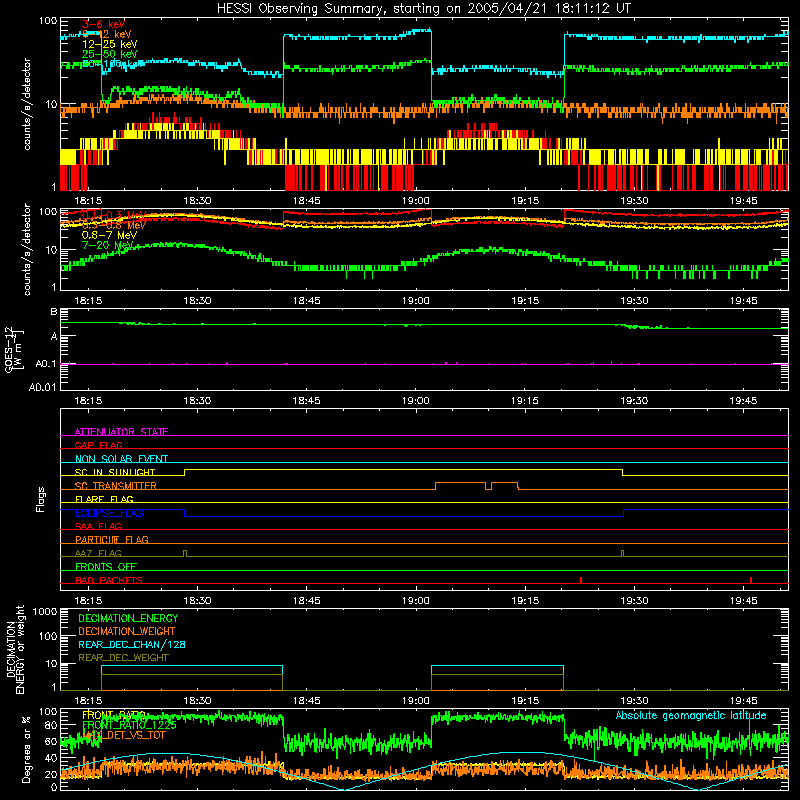Click the HESSI Observing Summary title text
The height and width of the screenshot is (800, 800).
(x=423, y=8)
